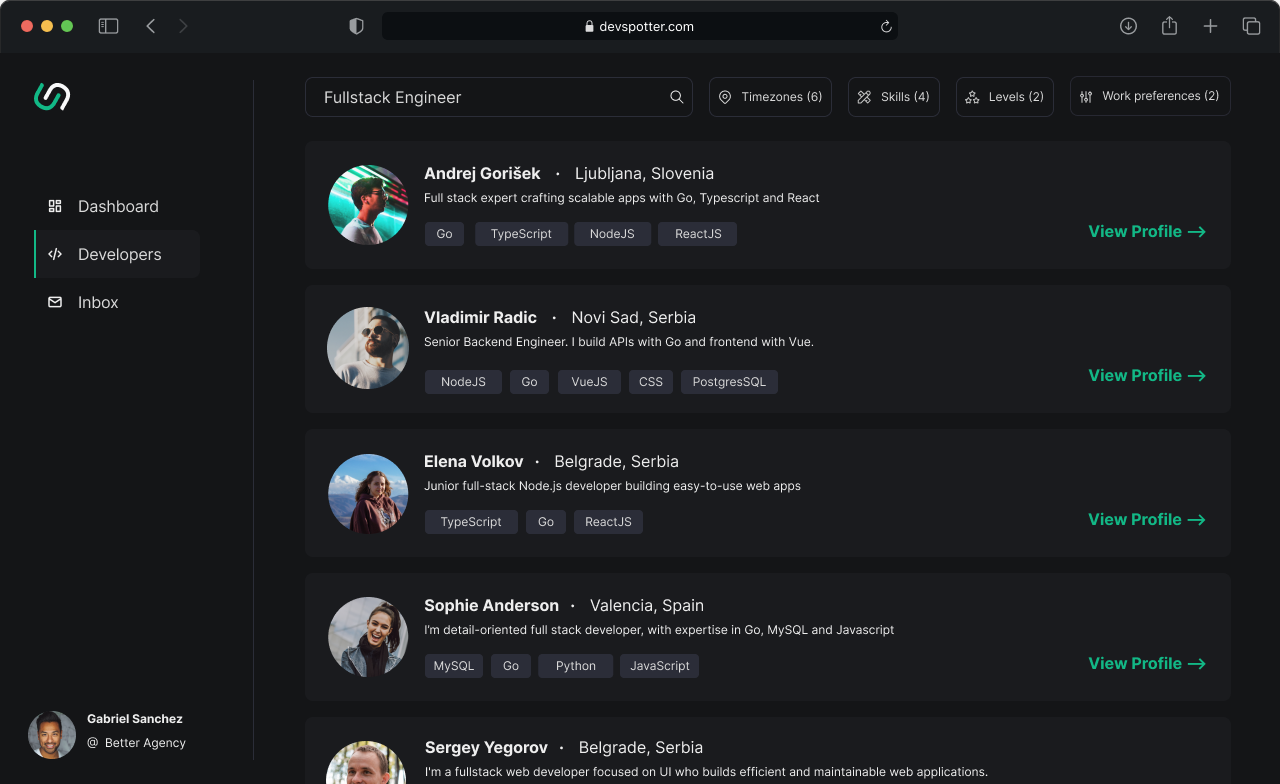View Vladimir Radic's profile

pyautogui.click(x=1147, y=375)
